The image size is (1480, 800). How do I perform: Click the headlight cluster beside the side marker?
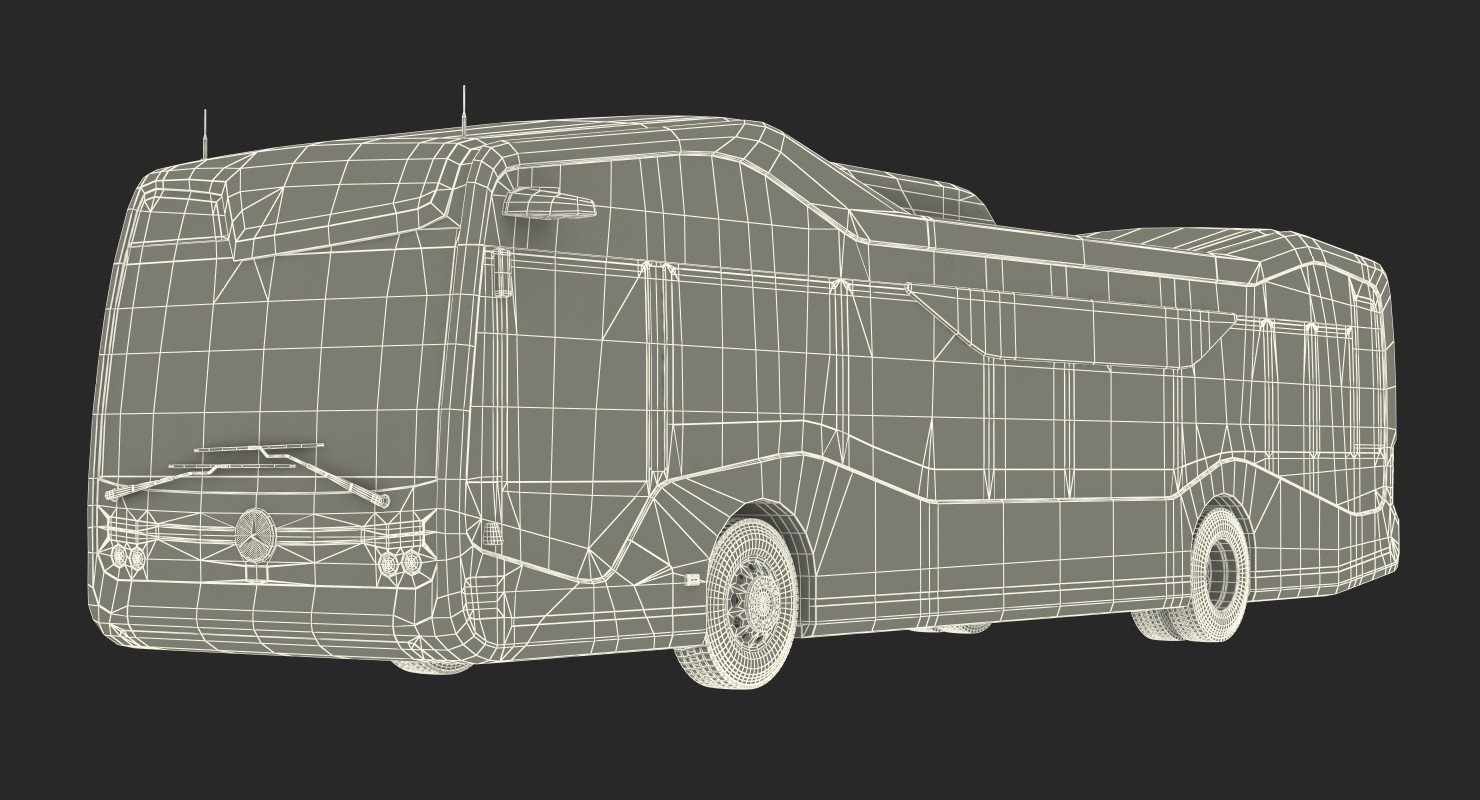[x=400, y=563]
